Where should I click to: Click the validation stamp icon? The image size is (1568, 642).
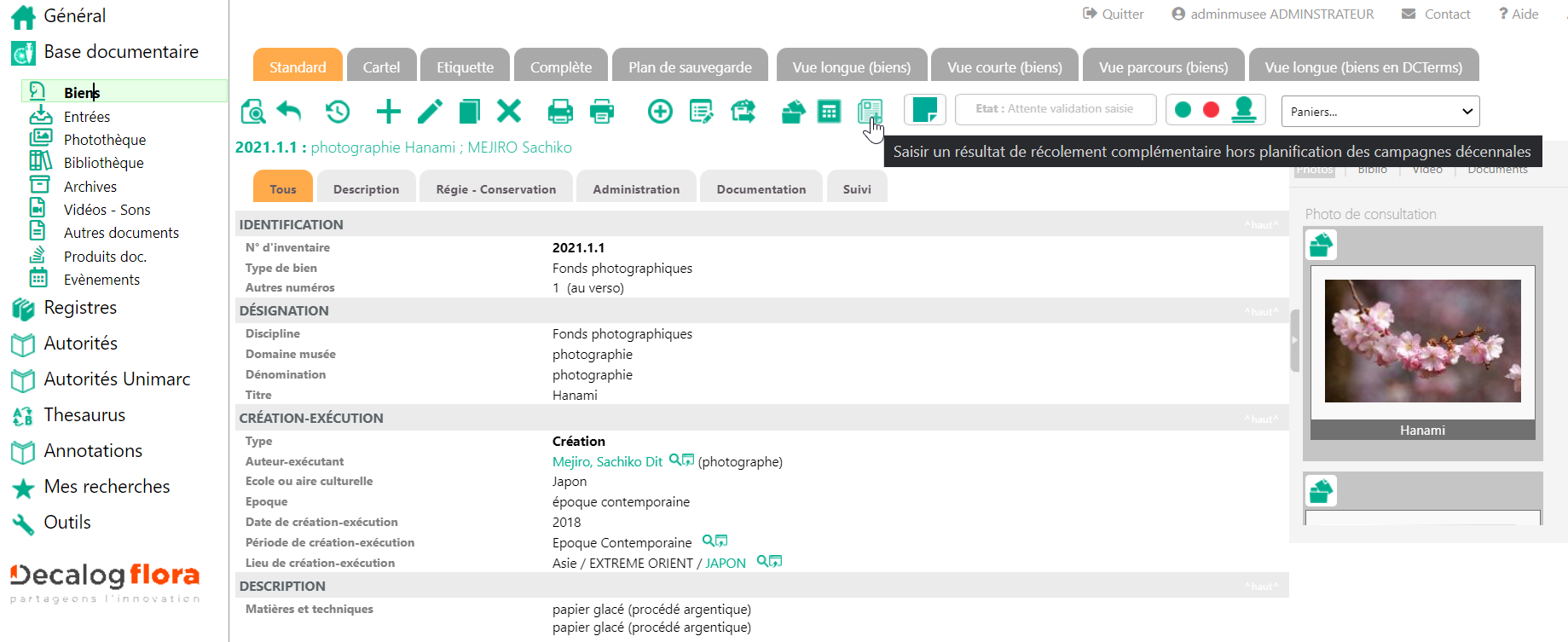1244,110
